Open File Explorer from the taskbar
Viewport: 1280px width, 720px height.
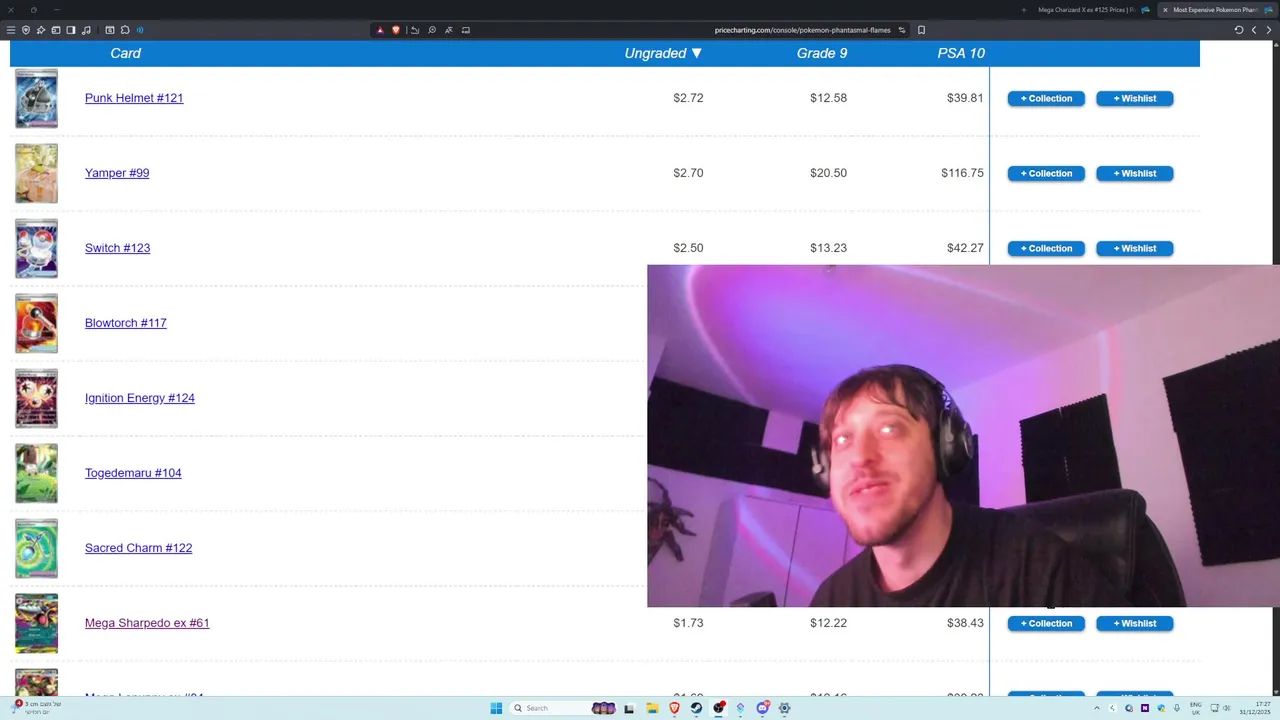(x=652, y=708)
